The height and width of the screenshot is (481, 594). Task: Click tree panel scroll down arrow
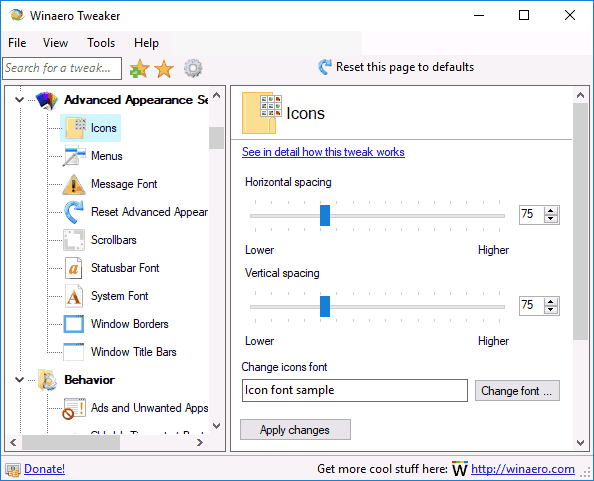tap(216, 426)
